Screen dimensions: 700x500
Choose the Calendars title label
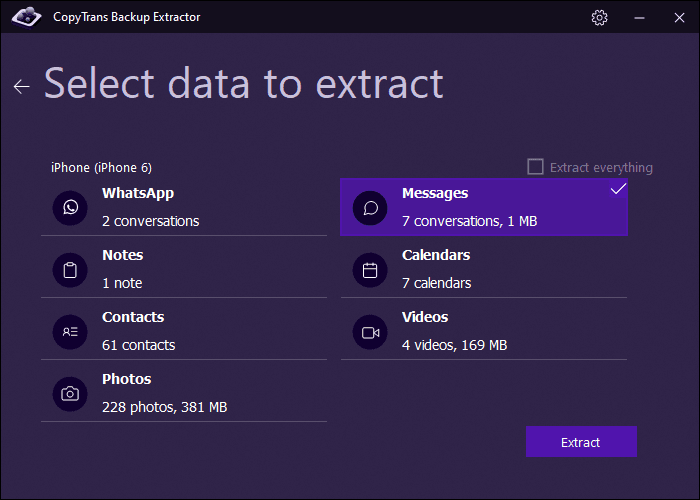(x=436, y=255)
